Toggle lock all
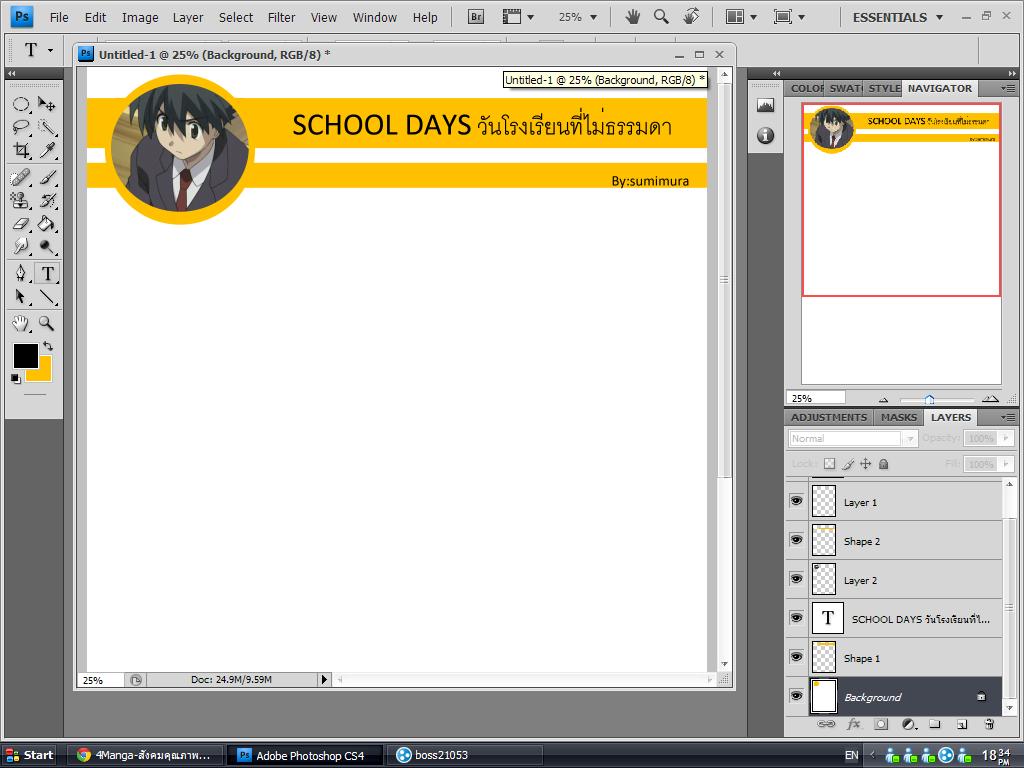This screenshot has height=768, width=1024. (884, 464)
